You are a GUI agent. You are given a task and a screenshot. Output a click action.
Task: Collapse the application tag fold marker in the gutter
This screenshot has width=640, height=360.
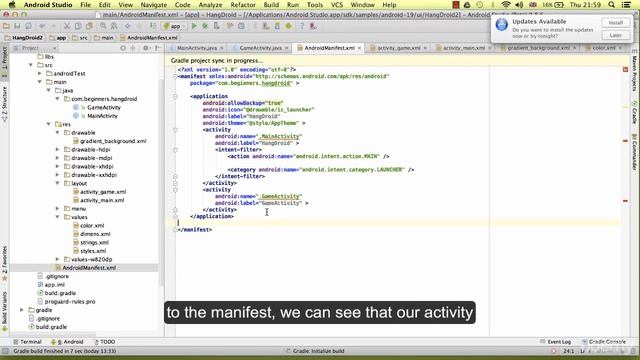click(x=175, y=96)
